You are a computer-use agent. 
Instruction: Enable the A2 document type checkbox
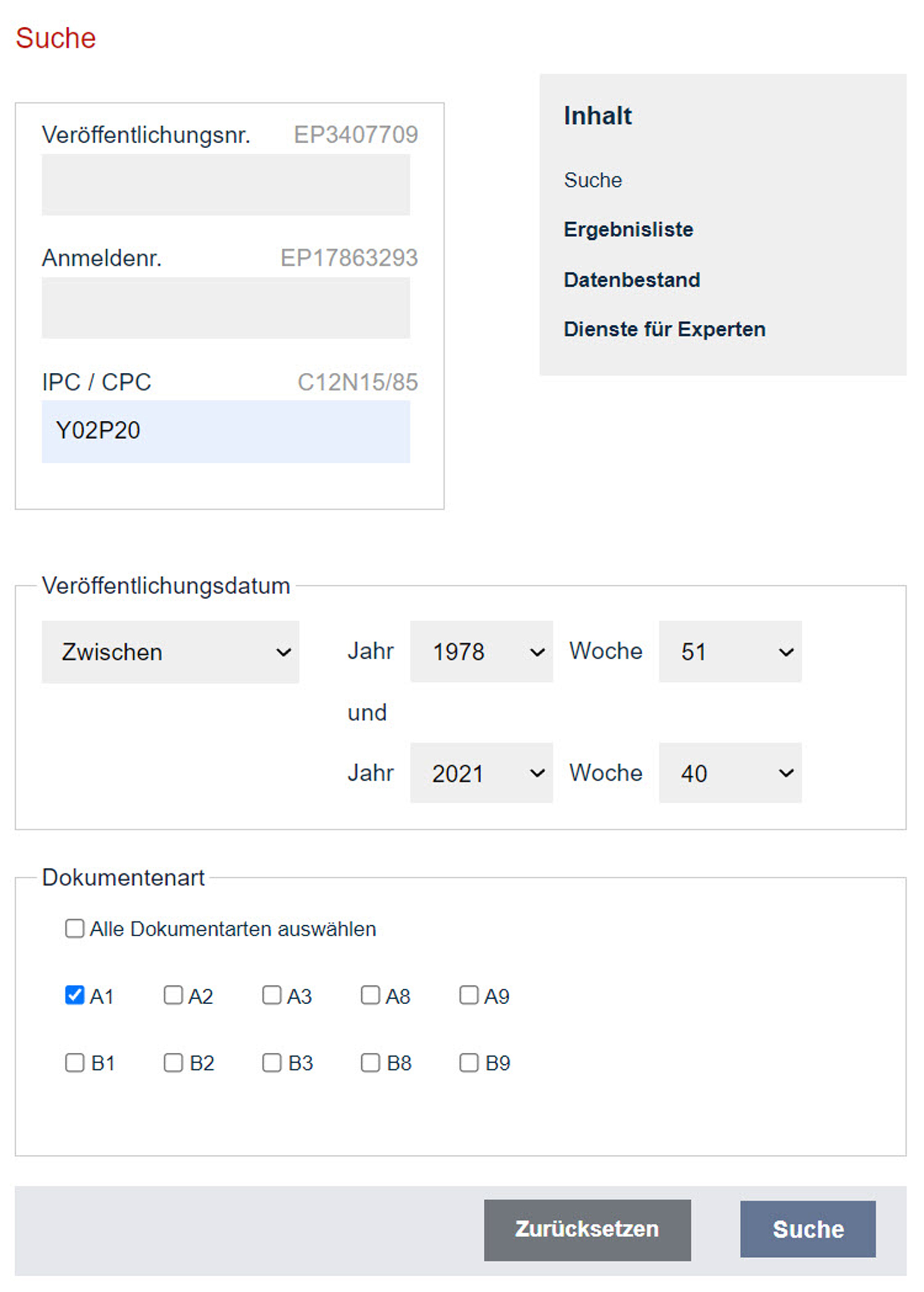point(173,995)
